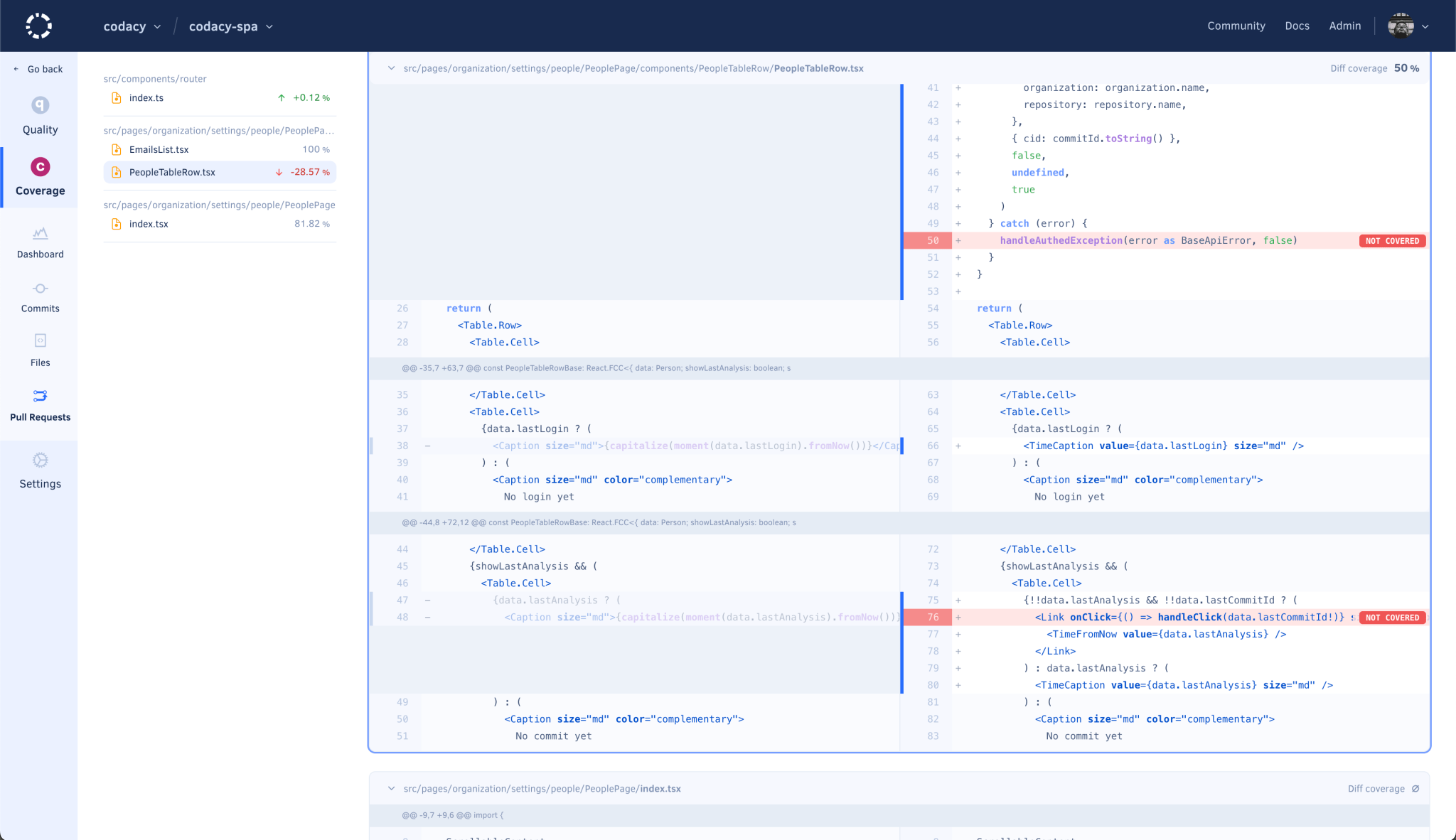Open the Files view
The height and width of the screenshot is (840, 1456).
click(40, 350)
